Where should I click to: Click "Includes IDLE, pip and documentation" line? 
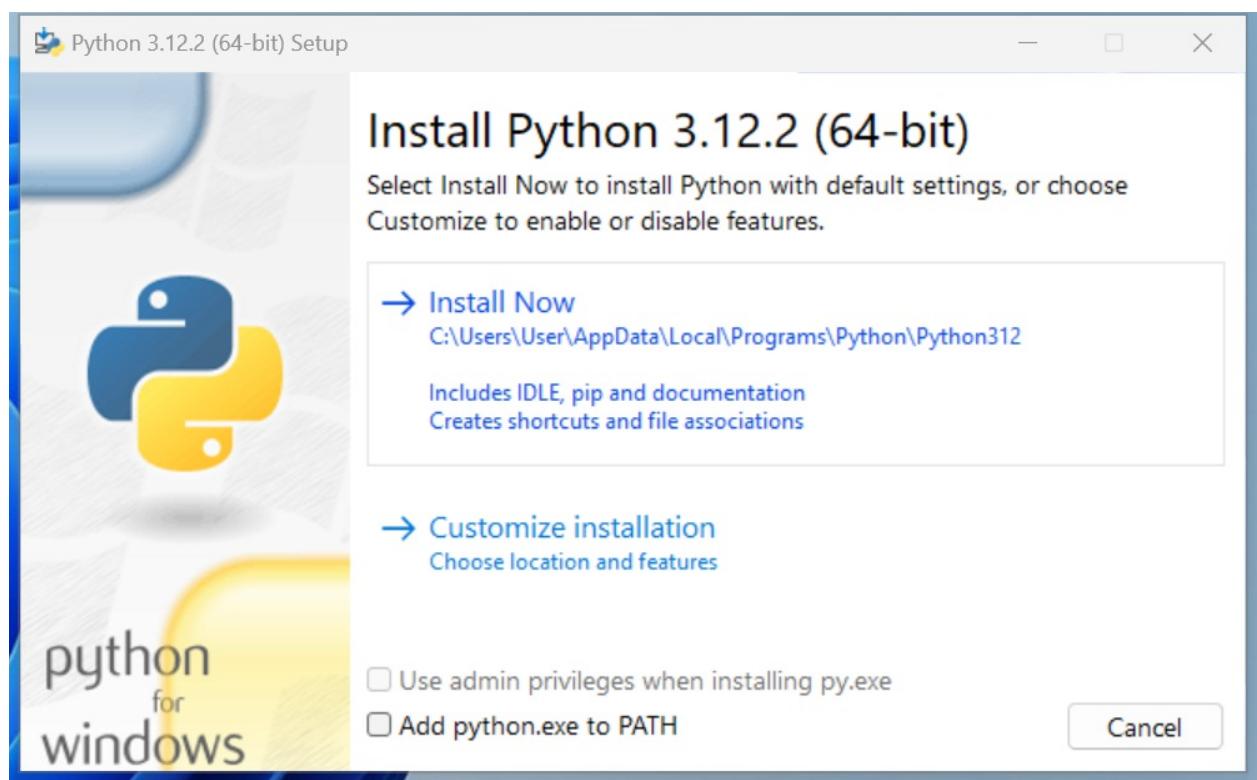617,392
